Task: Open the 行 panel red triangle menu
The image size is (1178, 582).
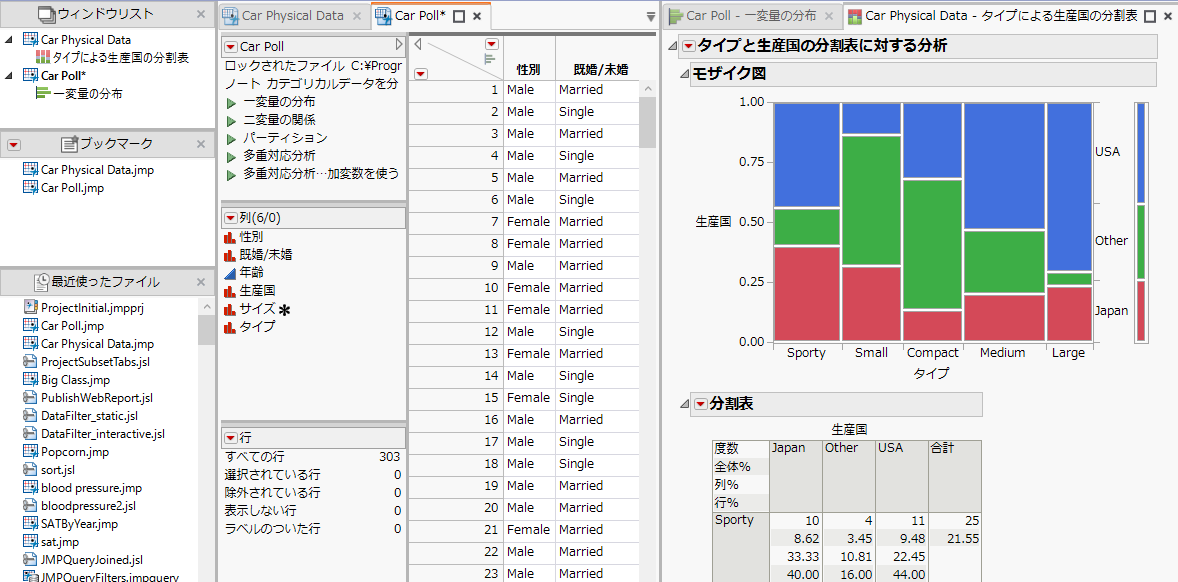Action: [231, 438]
